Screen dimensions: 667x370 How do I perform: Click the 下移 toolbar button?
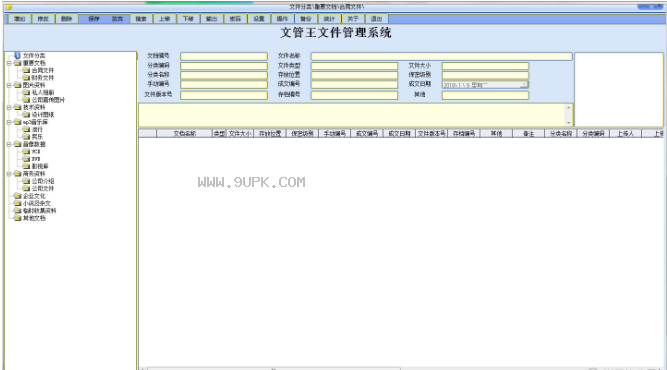click(188, 19)
